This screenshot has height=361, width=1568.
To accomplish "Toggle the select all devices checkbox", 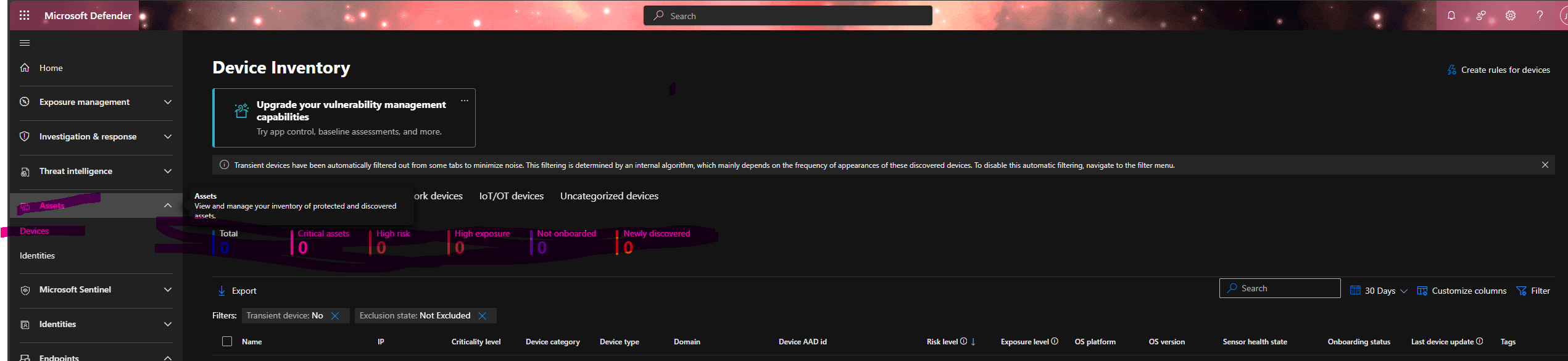I will tap(227, 341).
